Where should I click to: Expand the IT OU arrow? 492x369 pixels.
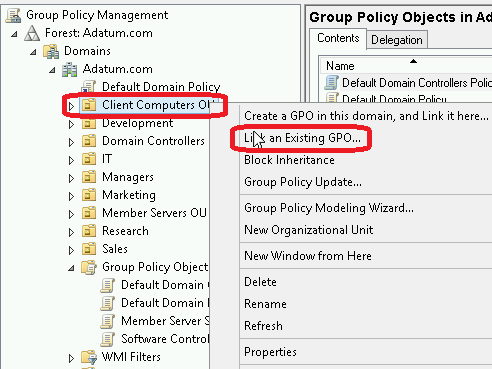71,160
